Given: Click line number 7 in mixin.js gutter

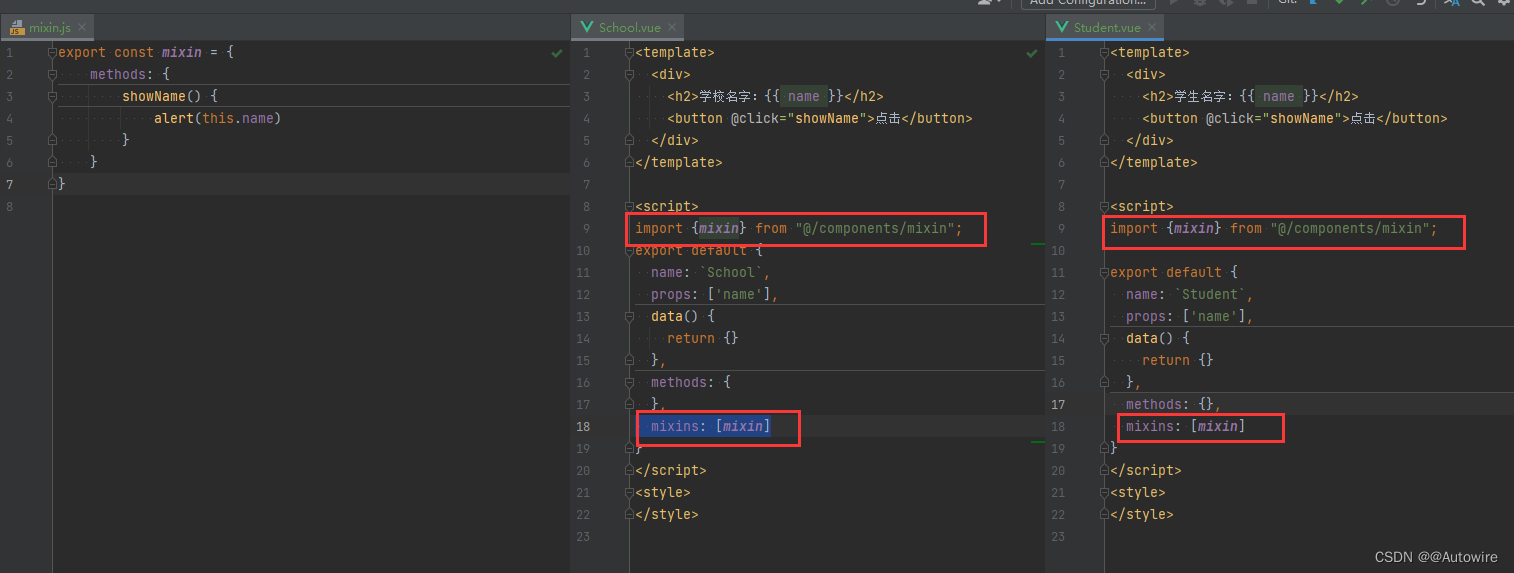Looking at the screenshot, I should [9, 184].
